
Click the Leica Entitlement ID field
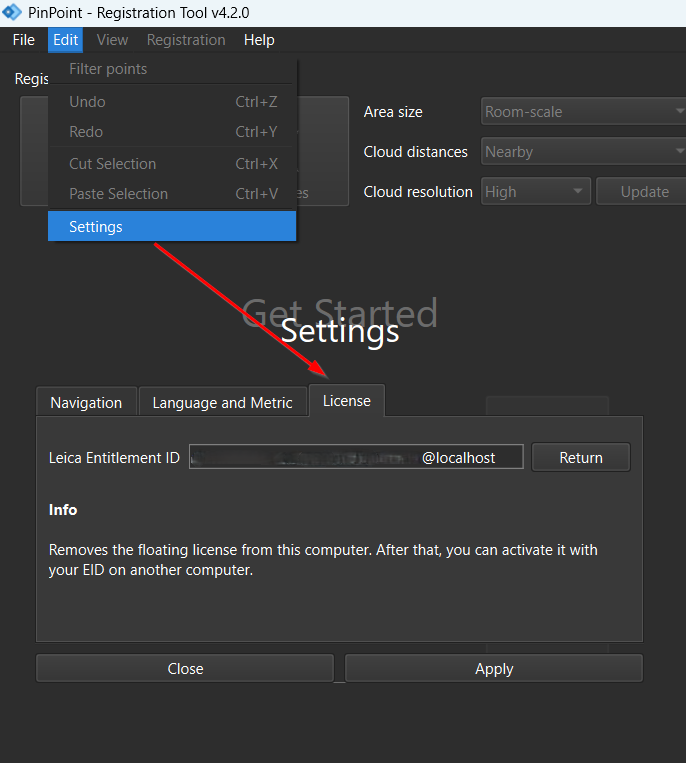pos(356,456)
